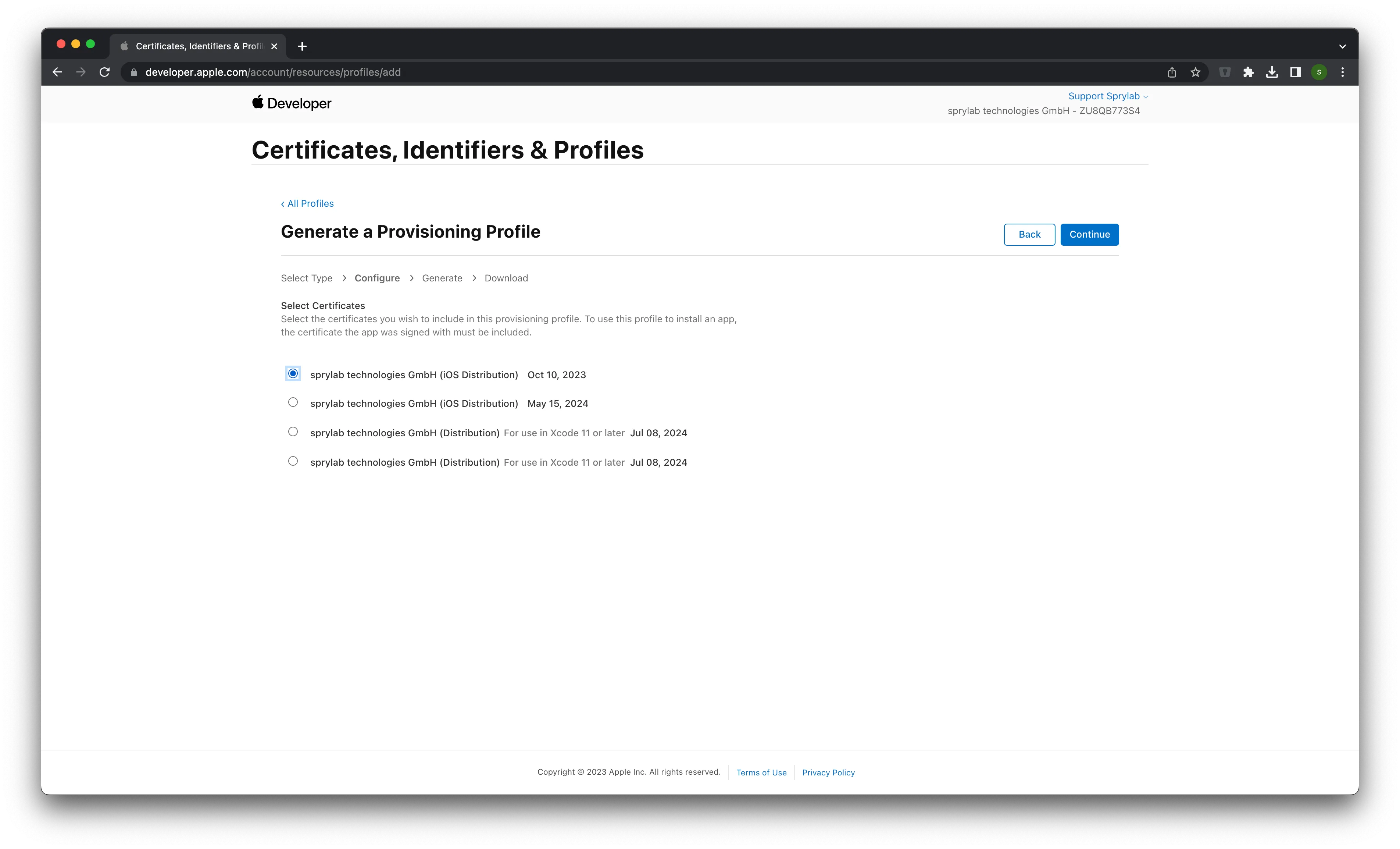Reload the page with the refresh icon
The width and height of the screenshot is (1400, 849).
(104, 72)
